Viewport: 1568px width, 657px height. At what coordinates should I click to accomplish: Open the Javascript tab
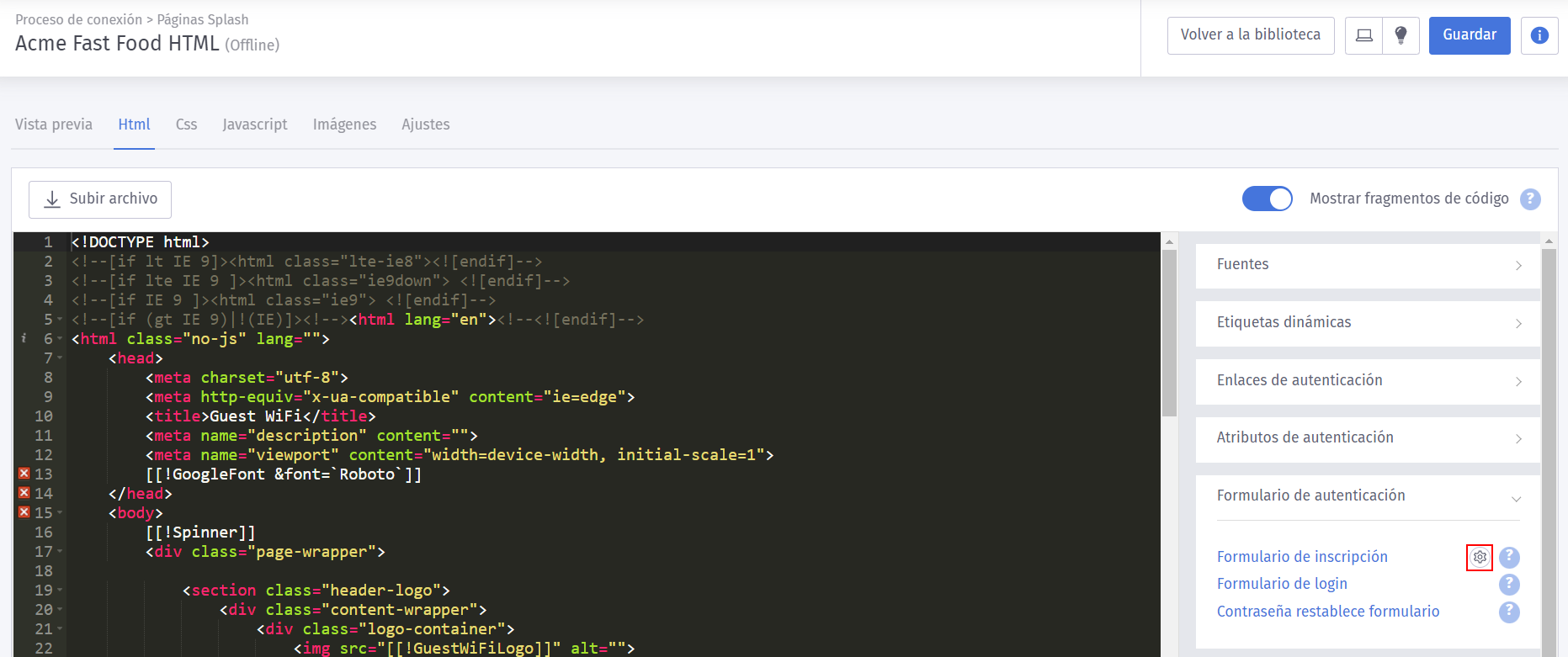pyautogui.click(x=255, y=125)
